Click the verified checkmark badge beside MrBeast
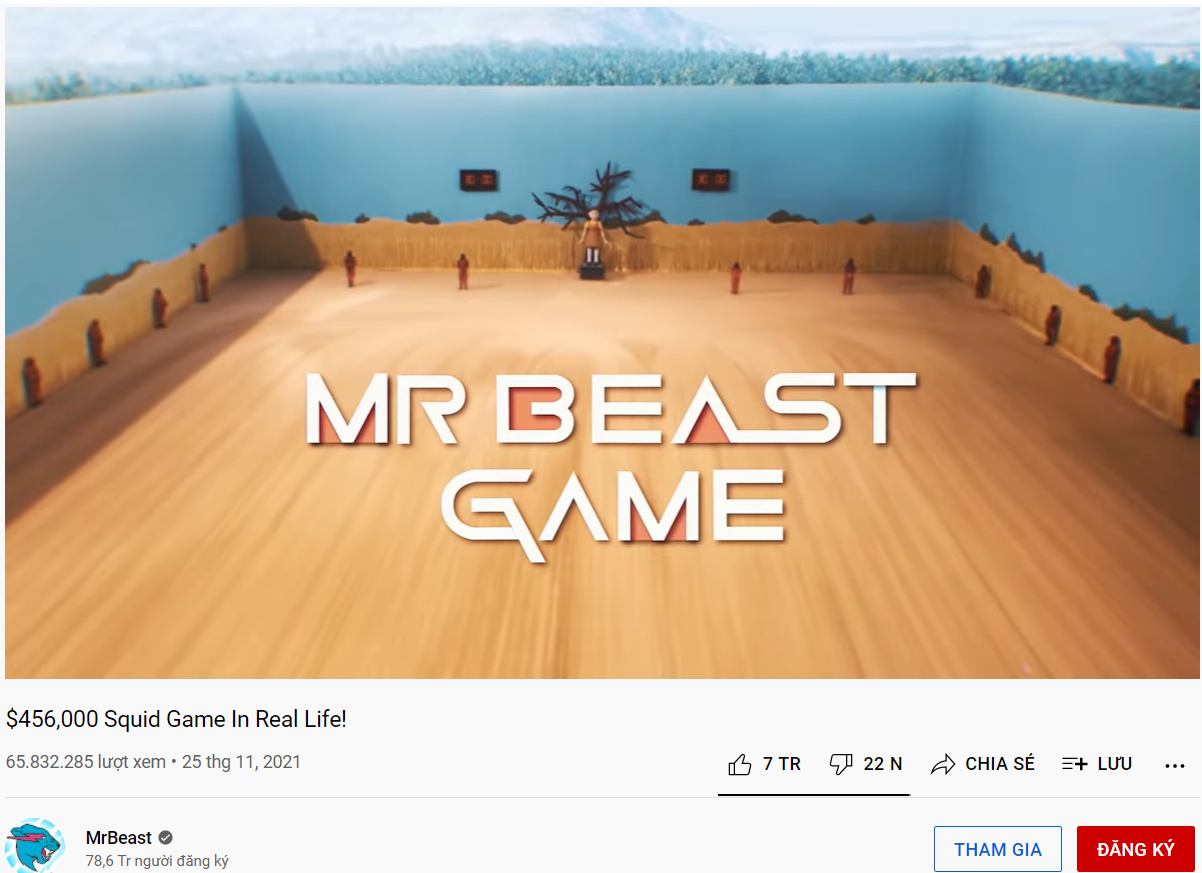1202x873 pixels. coord(166,837)
